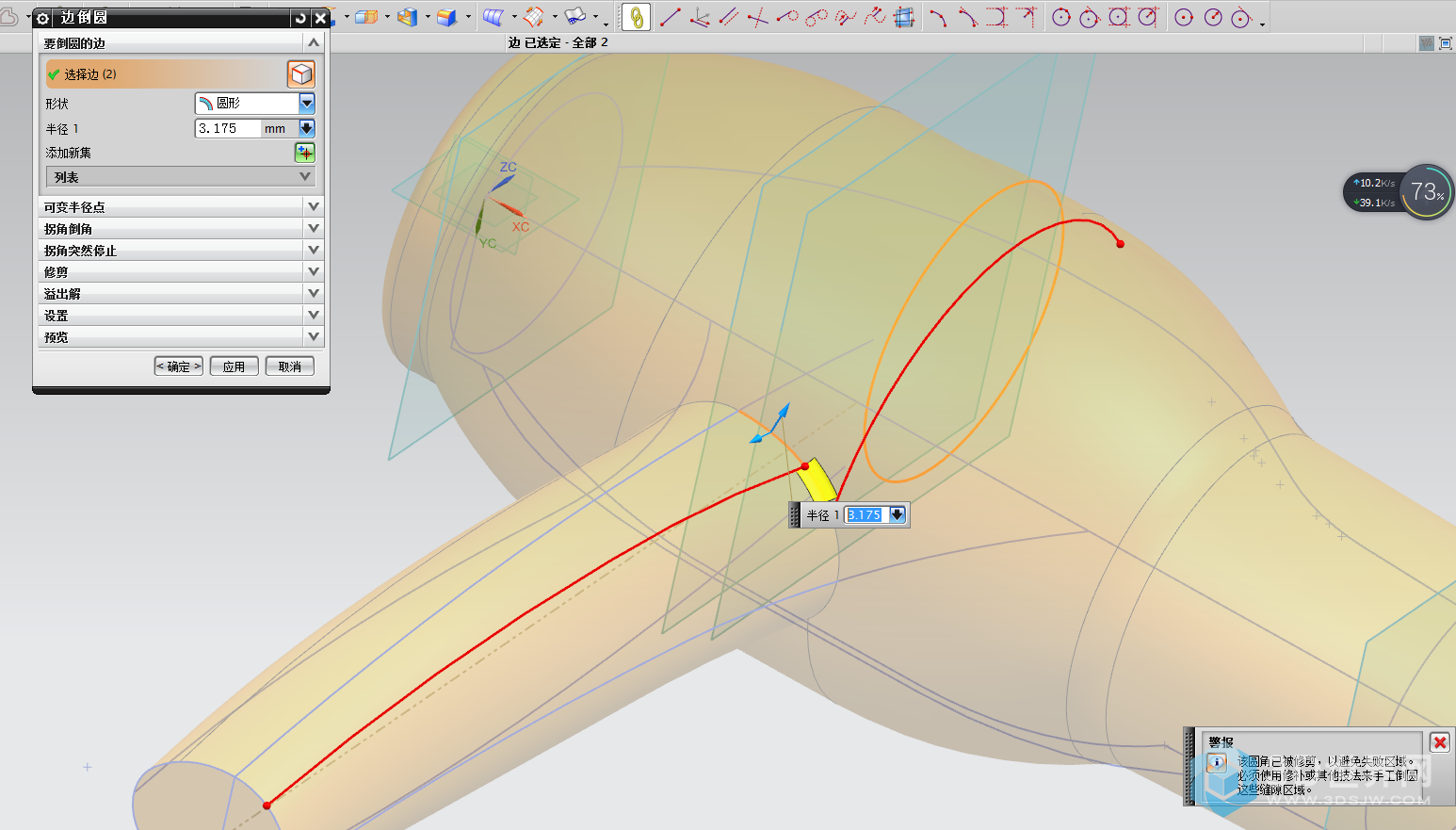Screen dimensions: 1456x830
Task: Open the floating 半径 1 dropdown arrow
Action: point(898,514)
